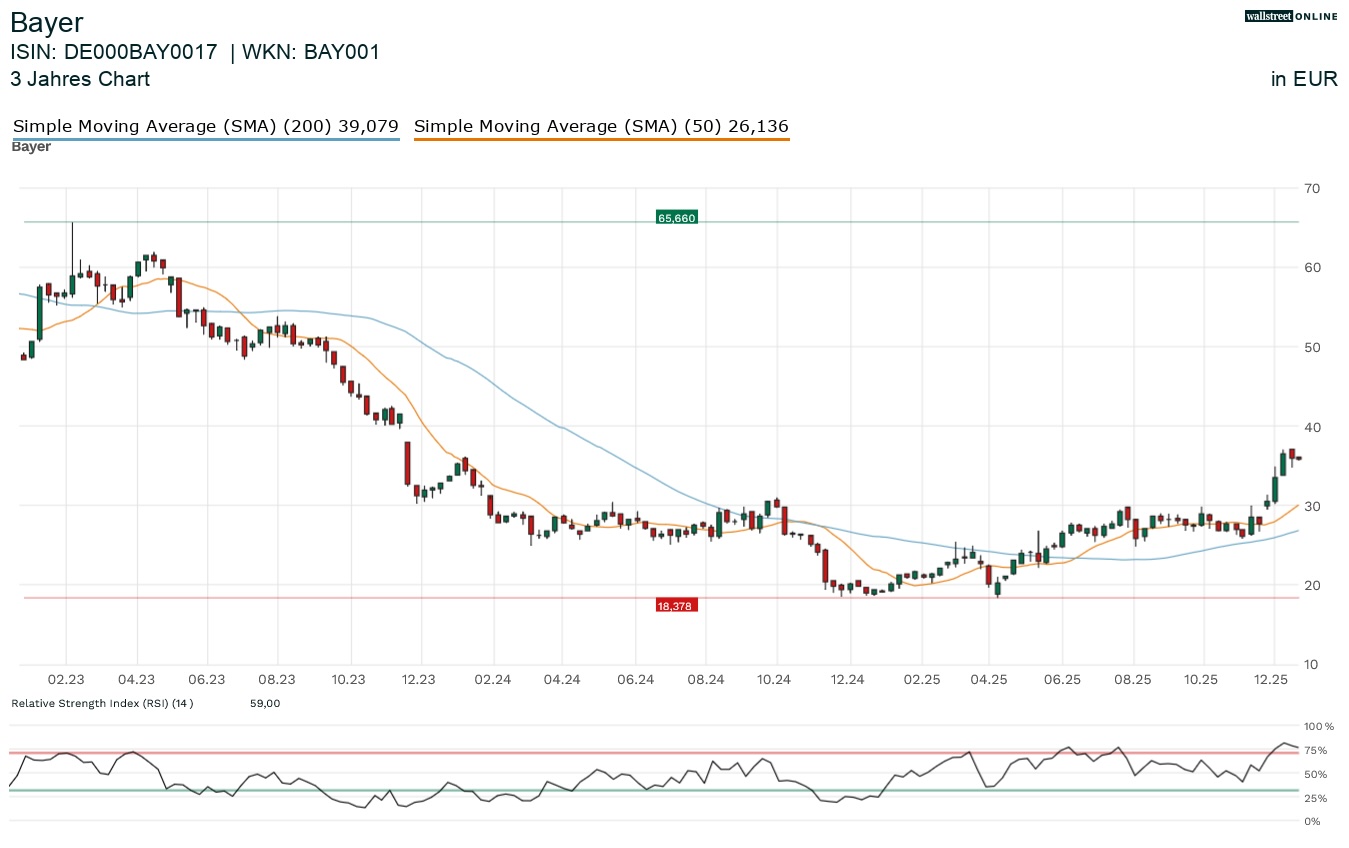
Task: Select the 65,660 high price marker
Action: pos(676,216)
